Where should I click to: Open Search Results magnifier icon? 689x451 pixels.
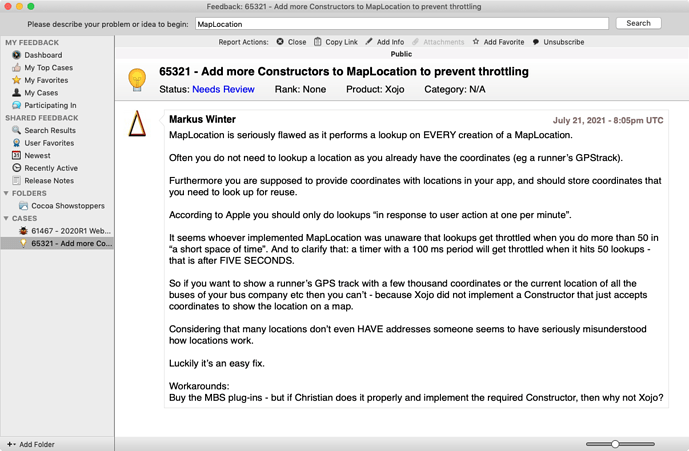16,130
